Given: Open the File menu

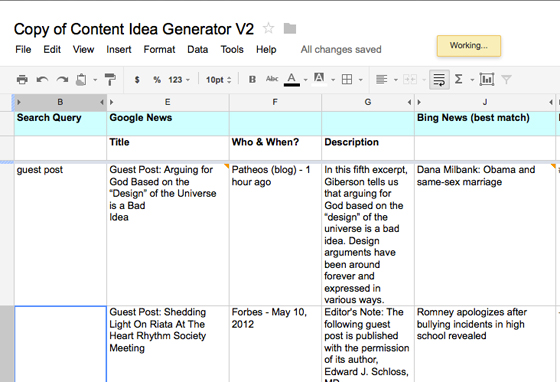Looking at the screenshot, I should point(23,49).
